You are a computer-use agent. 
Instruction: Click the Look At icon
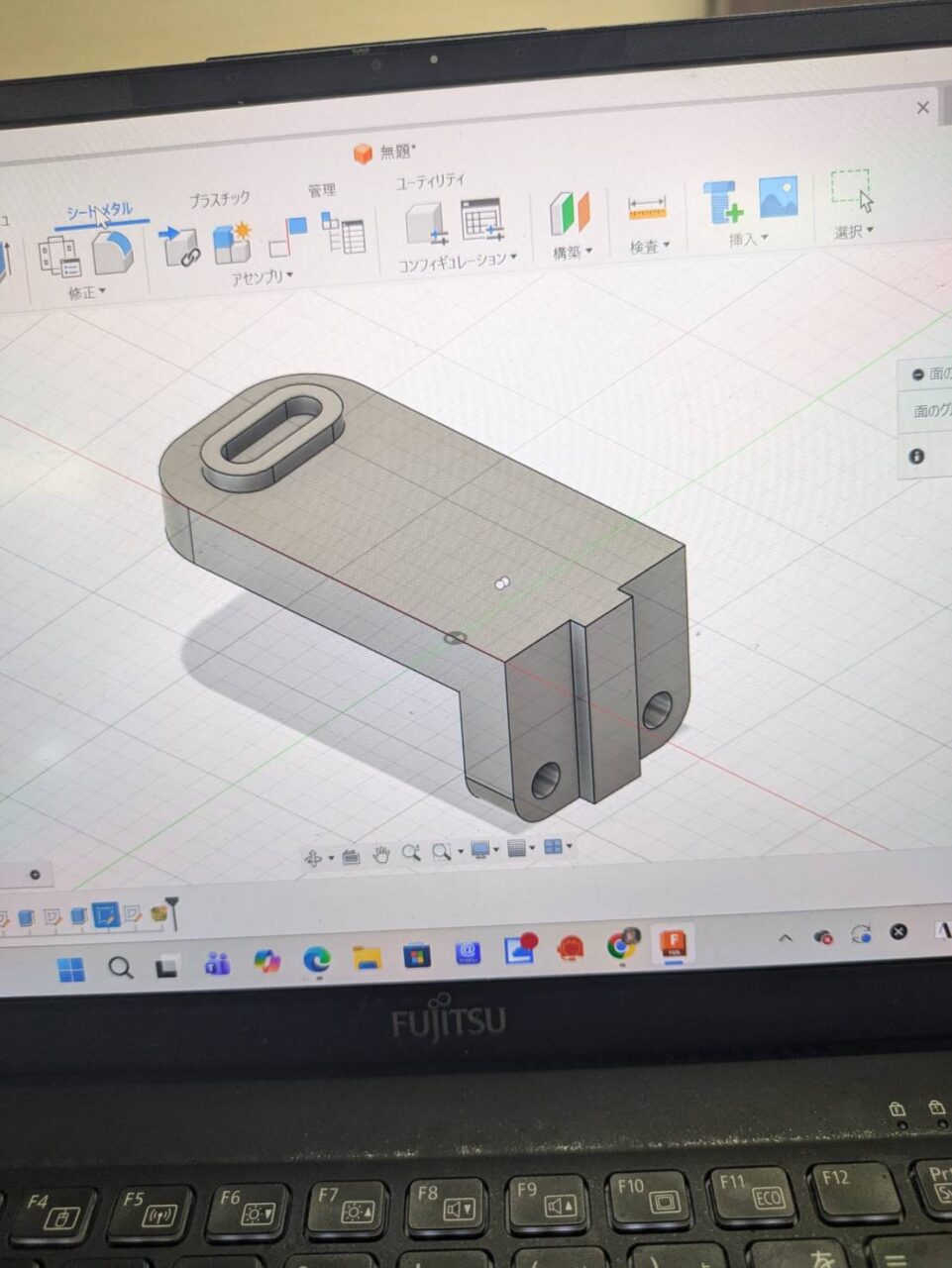pyautogui.click(x=351, y=857)
